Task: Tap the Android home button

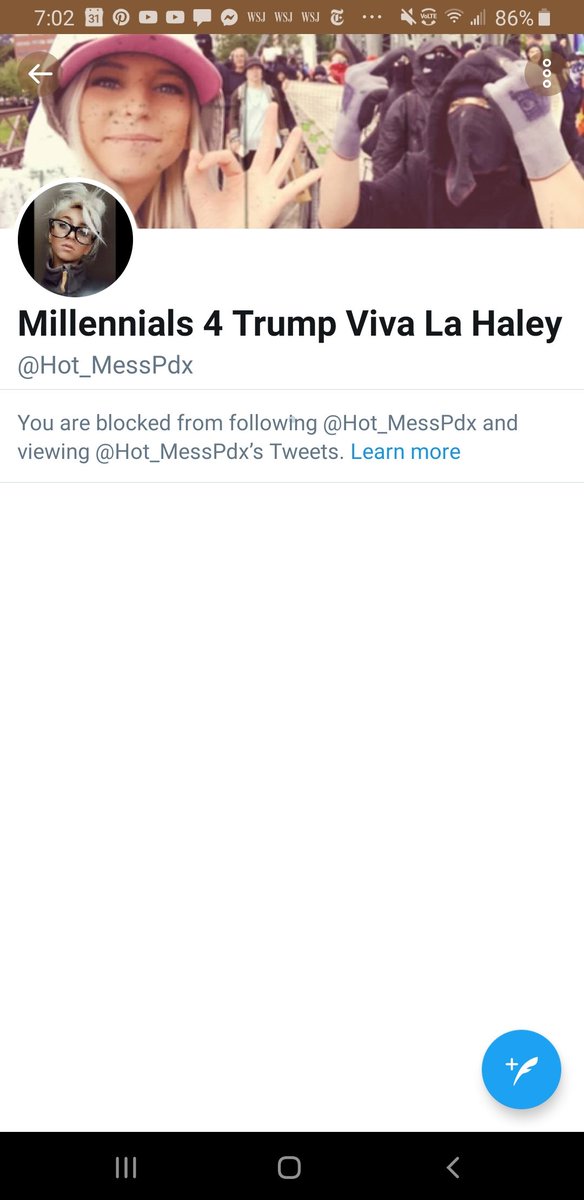Action: click(289, 1167)
